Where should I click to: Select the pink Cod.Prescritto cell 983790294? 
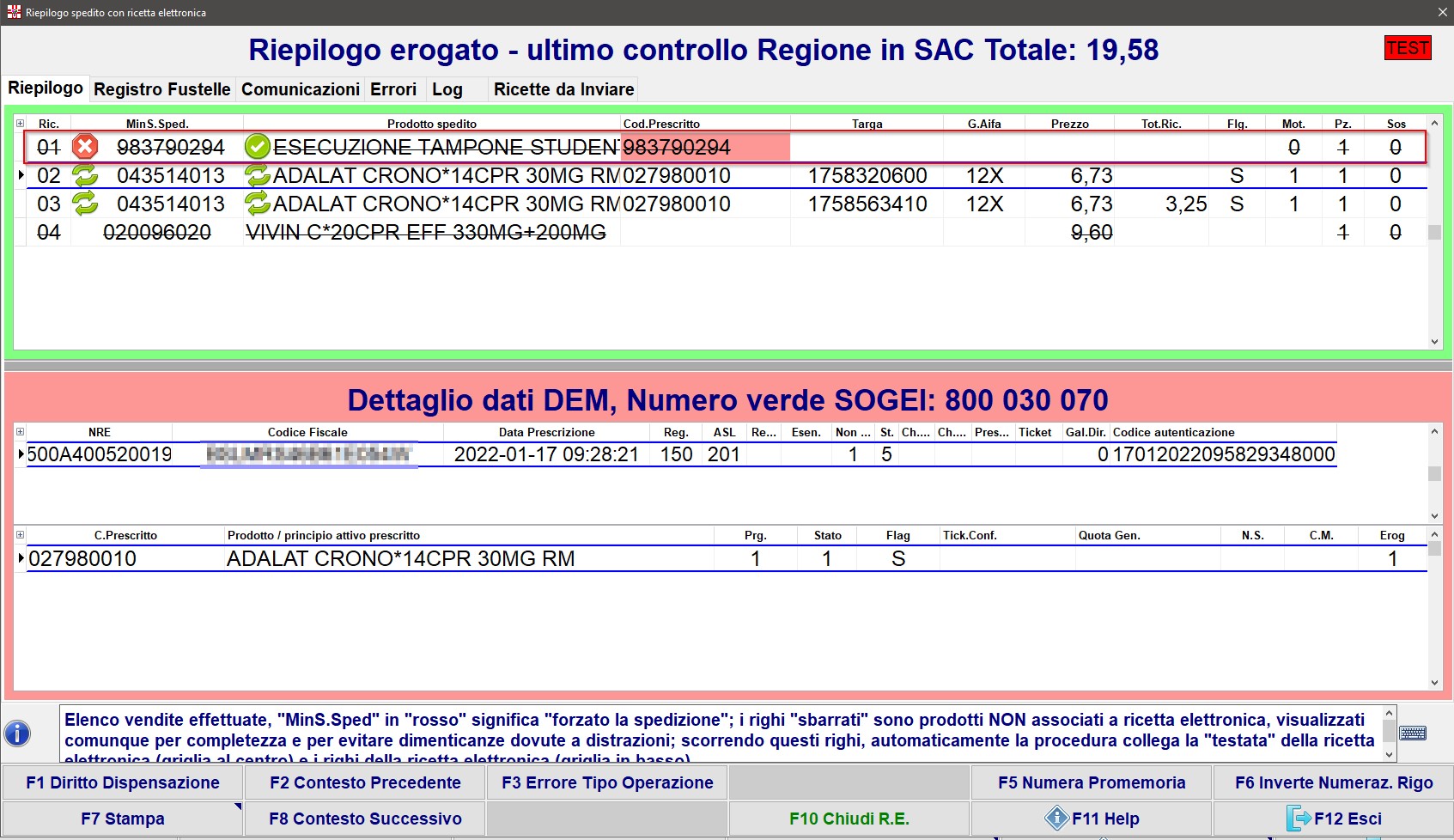[704, 148]
